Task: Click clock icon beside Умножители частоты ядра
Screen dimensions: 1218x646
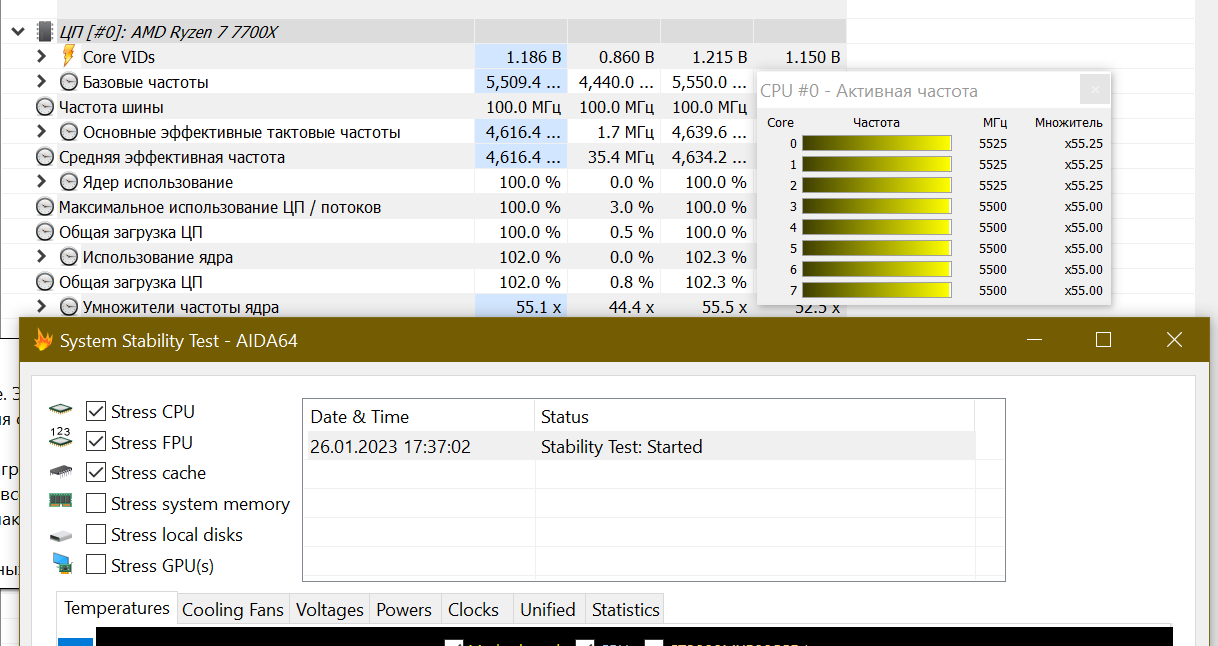Action: (69, 307)
